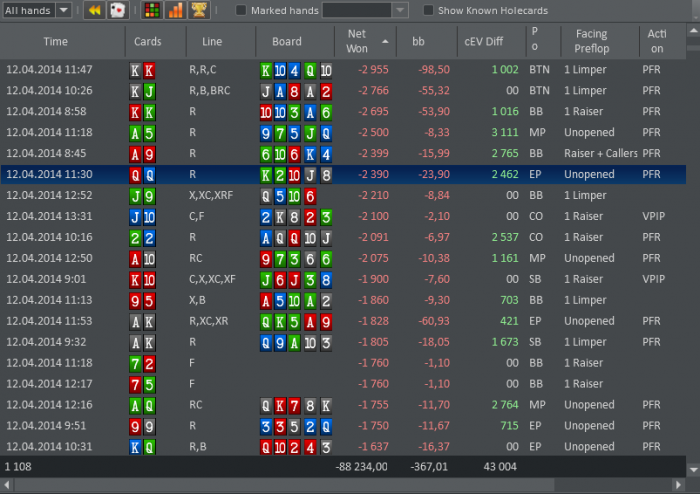The width and height of the screenshot is (700, 494).
Task: Select the 12.04.2014 11:13 hand row
Action: [x=343, y=300]
